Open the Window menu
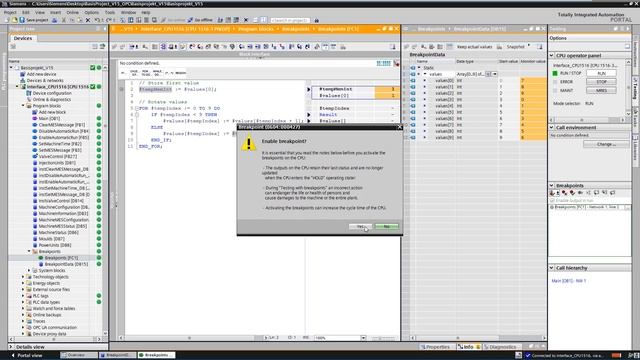This screenshot has width=640, height=360. (128, 13)
